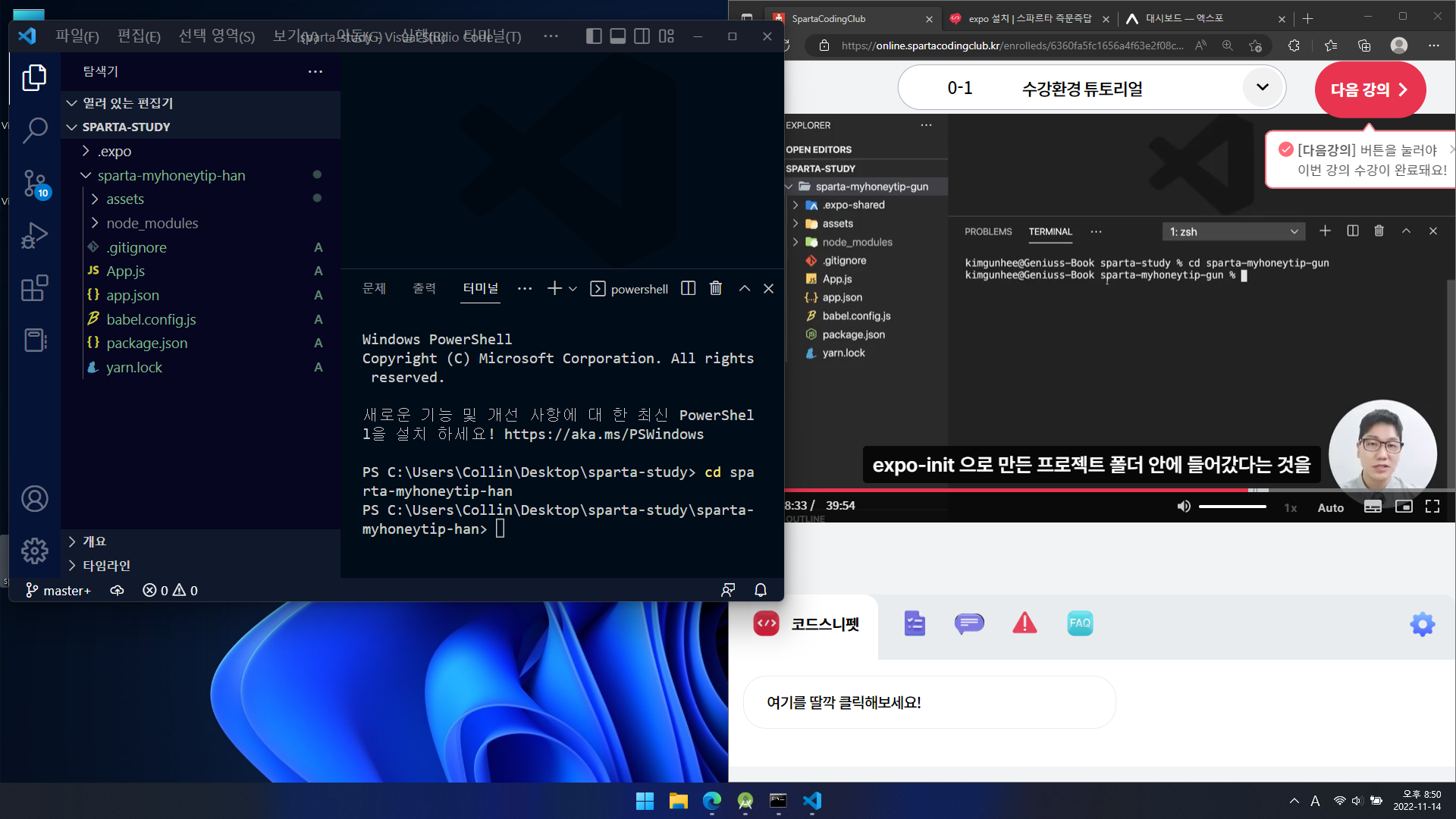1456x819 pixels.
Task: Open the blue settings gear on Sparta page
Action: tap(1423, 624)
